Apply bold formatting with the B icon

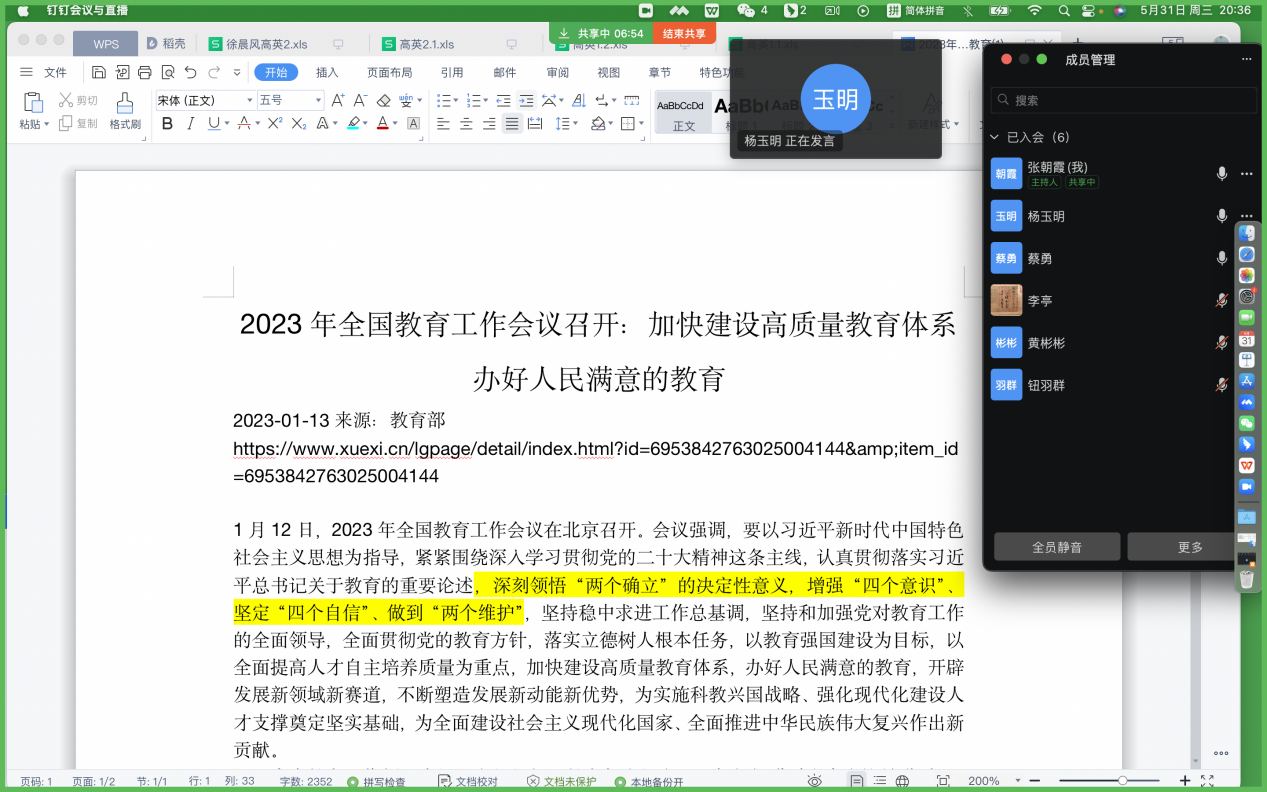pos(167,124)
